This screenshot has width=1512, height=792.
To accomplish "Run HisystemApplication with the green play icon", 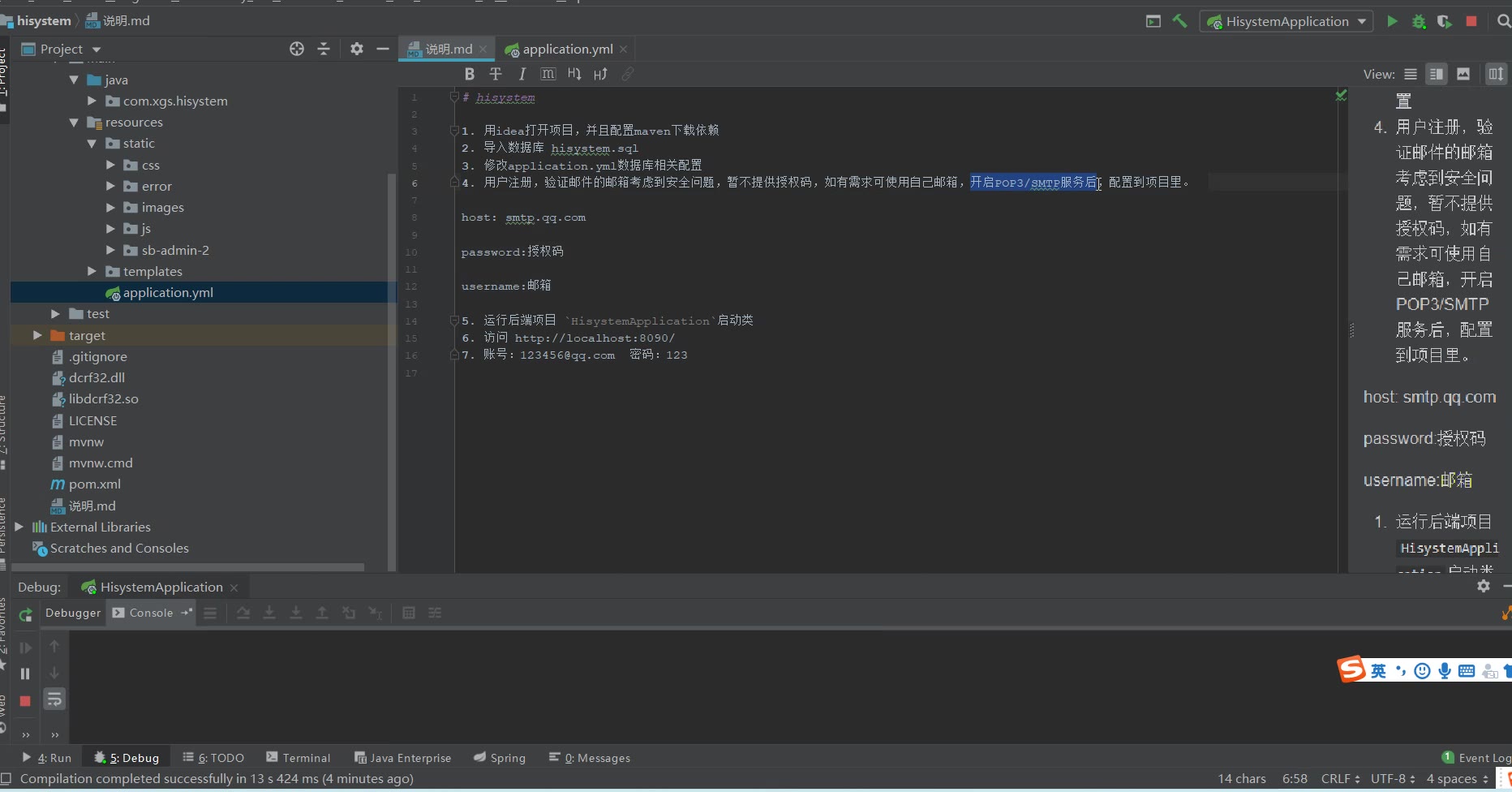I will point(1392,22).
